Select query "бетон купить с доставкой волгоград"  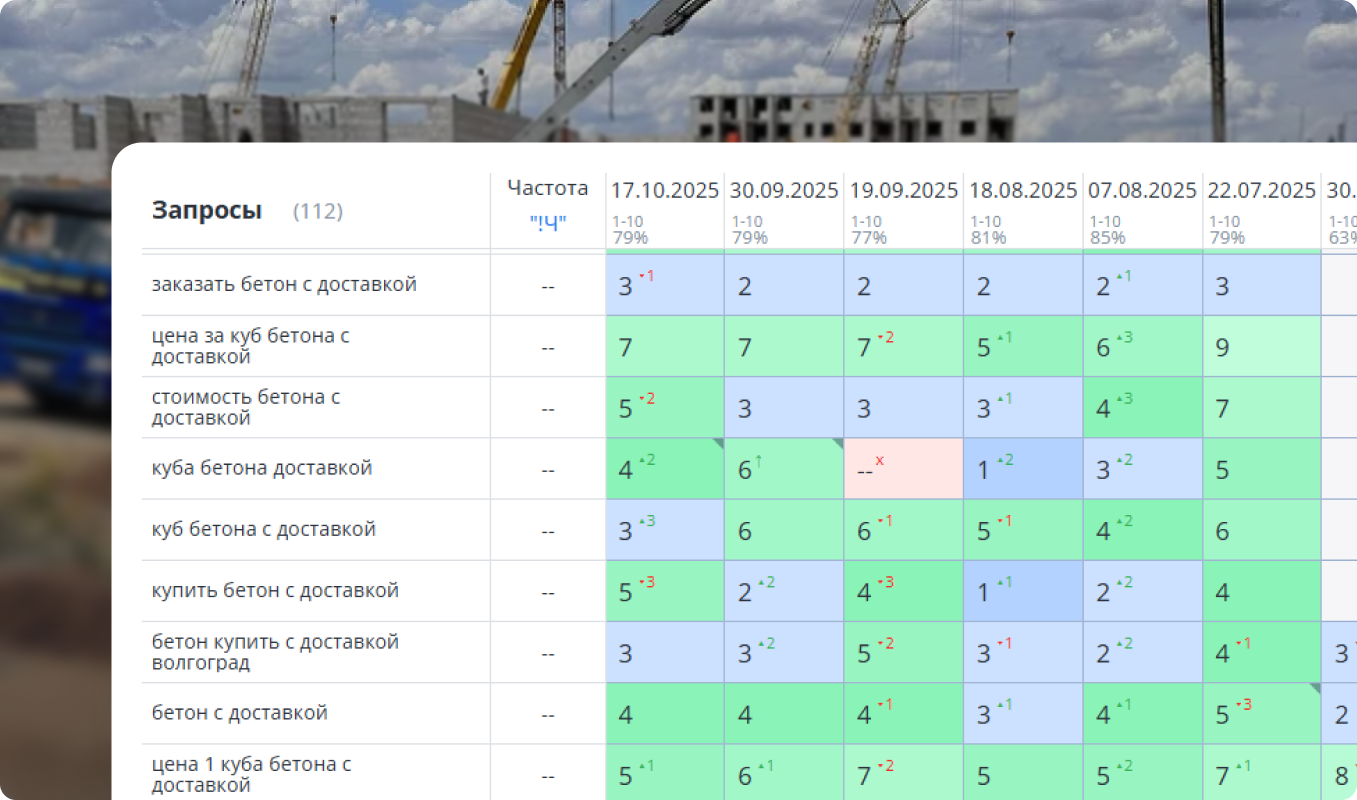275,652
